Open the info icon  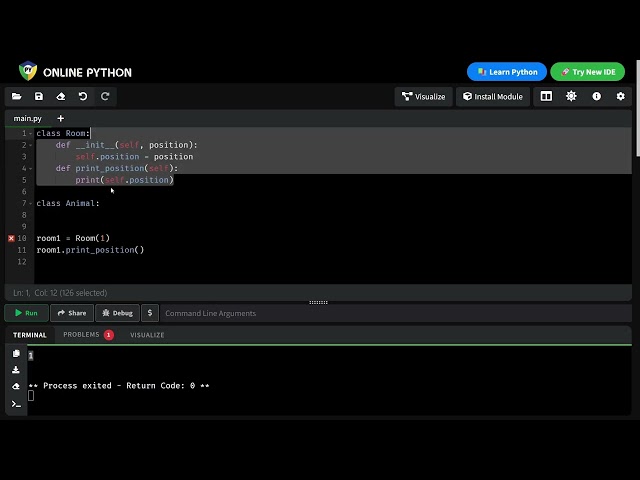click(x=596, y=96)
